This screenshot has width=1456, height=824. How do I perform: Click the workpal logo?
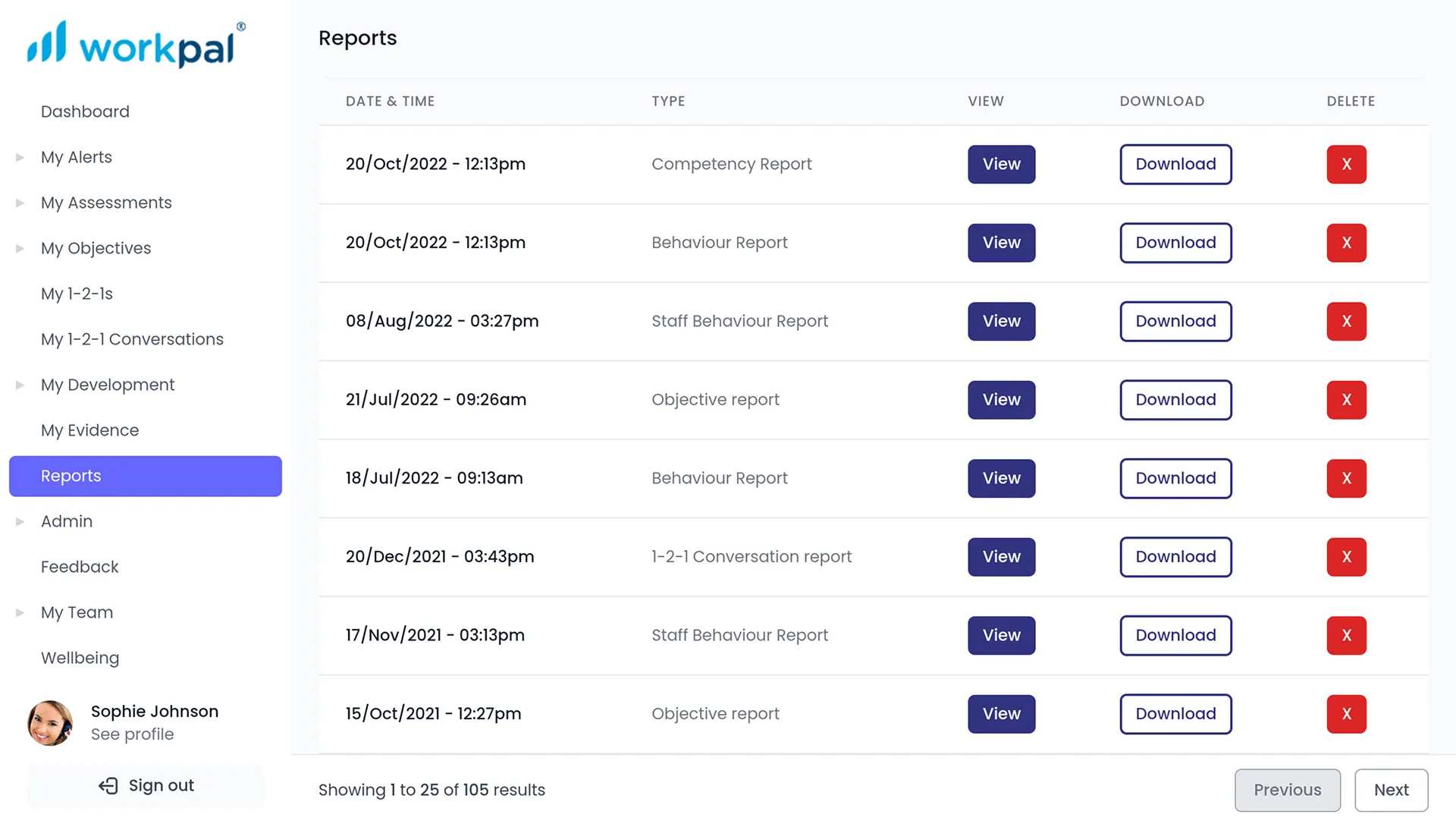click(133, 44)
